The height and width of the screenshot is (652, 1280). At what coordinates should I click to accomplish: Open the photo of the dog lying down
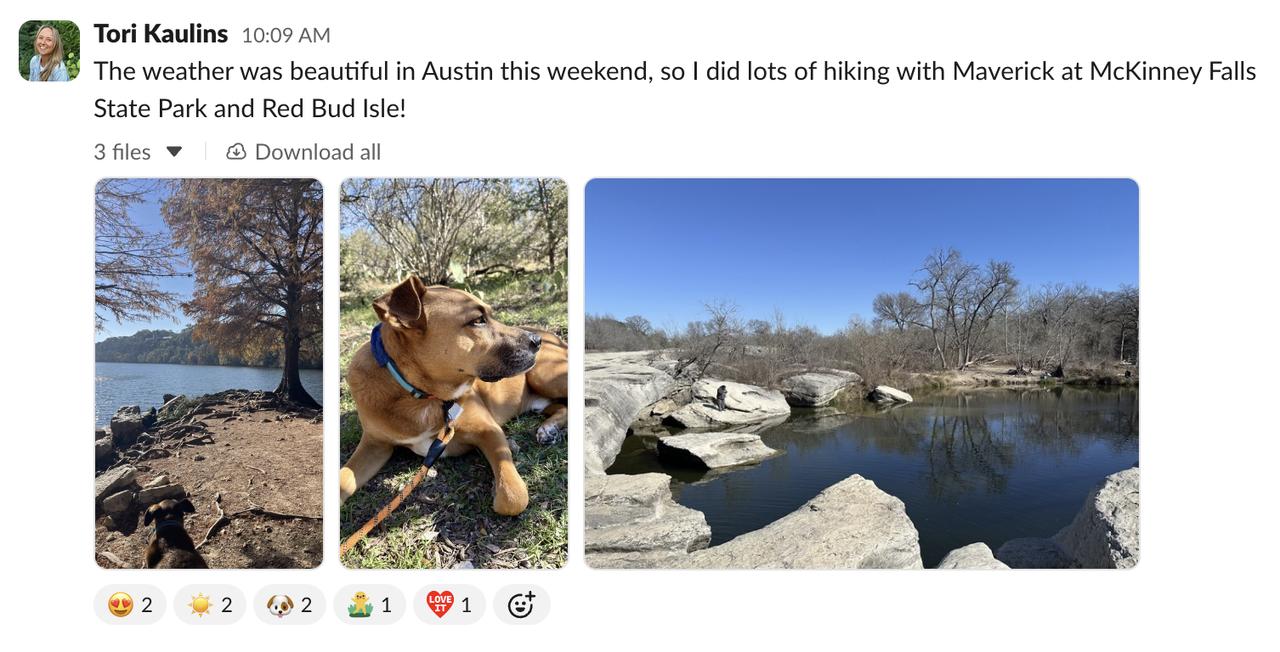click(x=454, y=373)
